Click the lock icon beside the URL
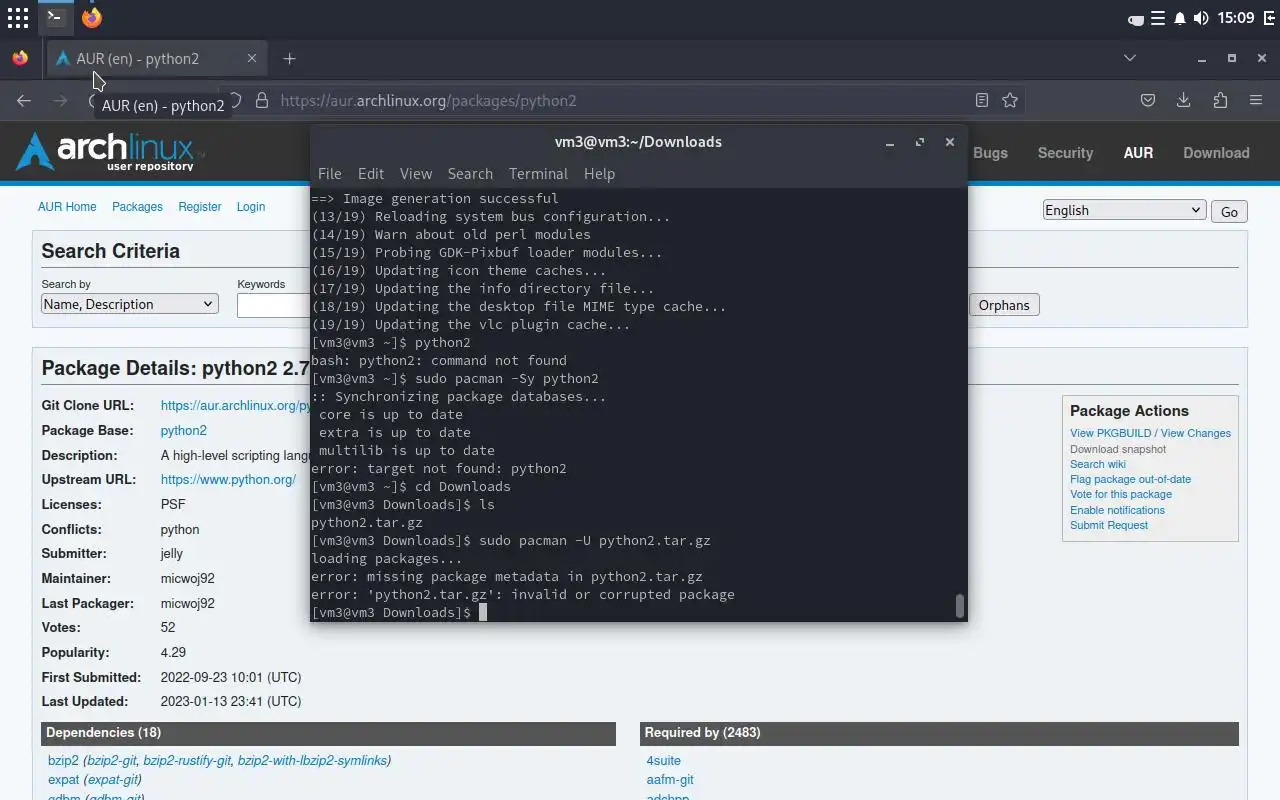The image size is (1280, 800). pyautogui.click(x=262, y=100)
